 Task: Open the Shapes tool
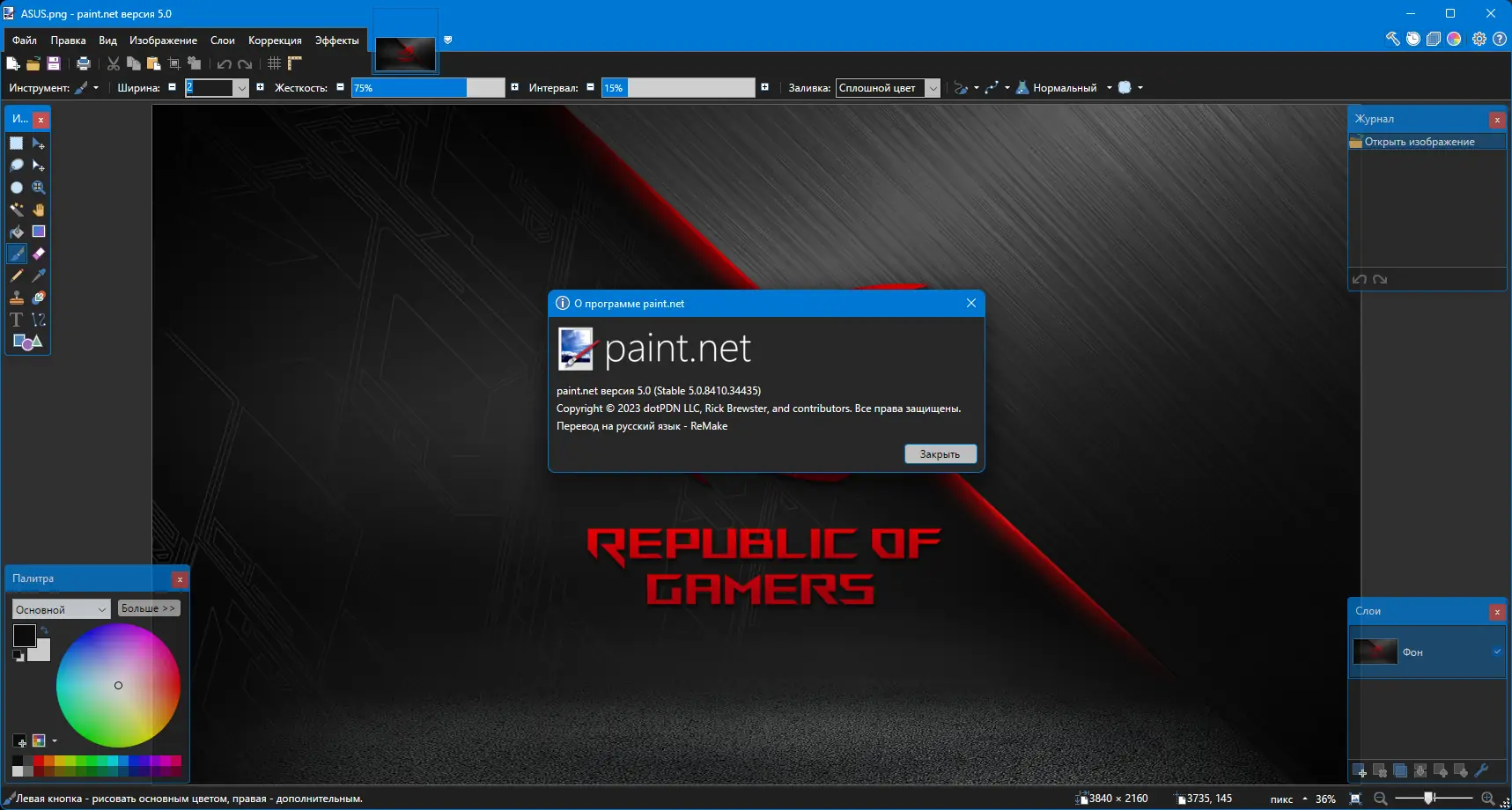(25, 342)
